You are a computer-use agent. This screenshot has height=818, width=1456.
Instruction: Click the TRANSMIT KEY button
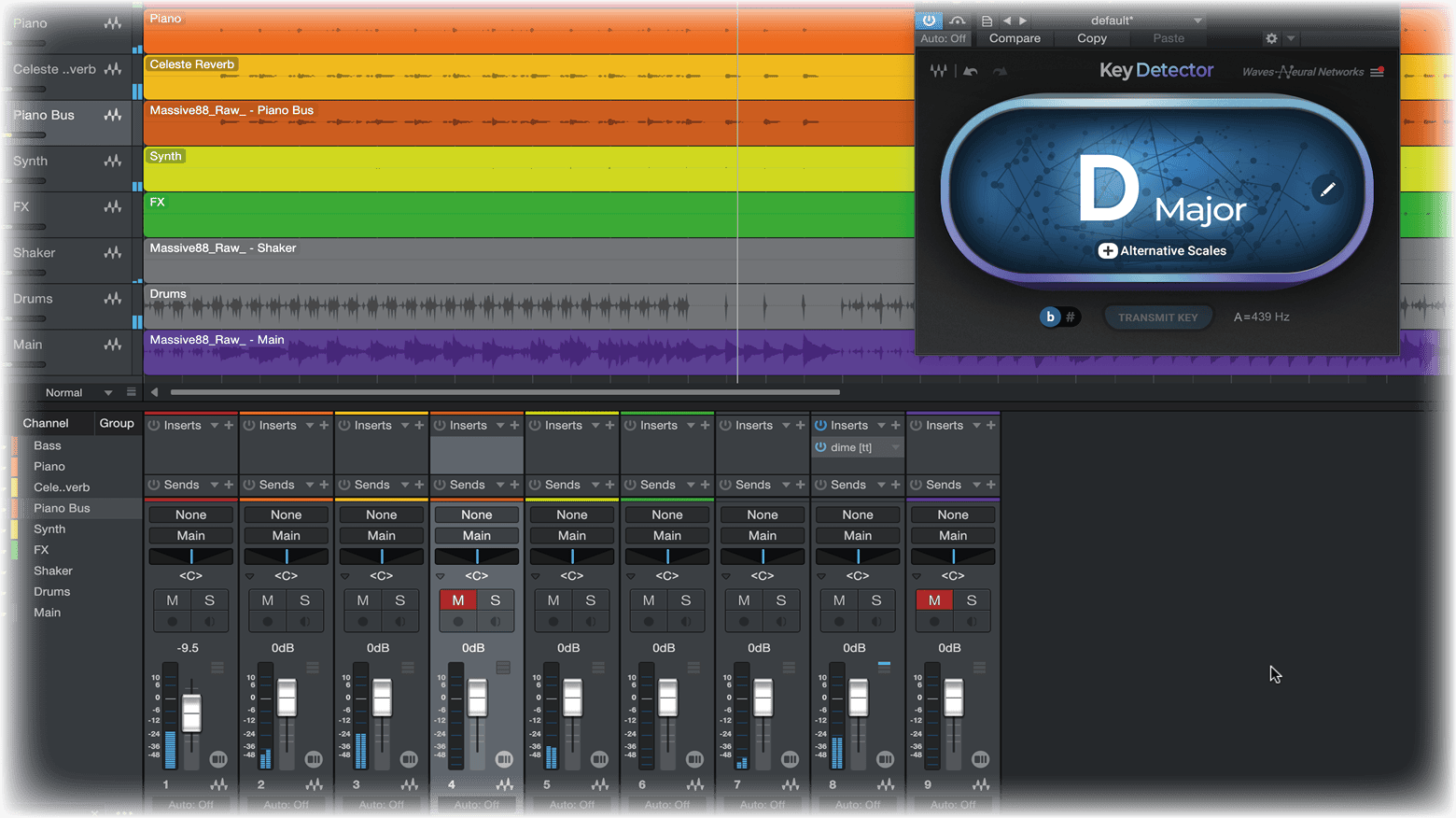[1157, 317]
